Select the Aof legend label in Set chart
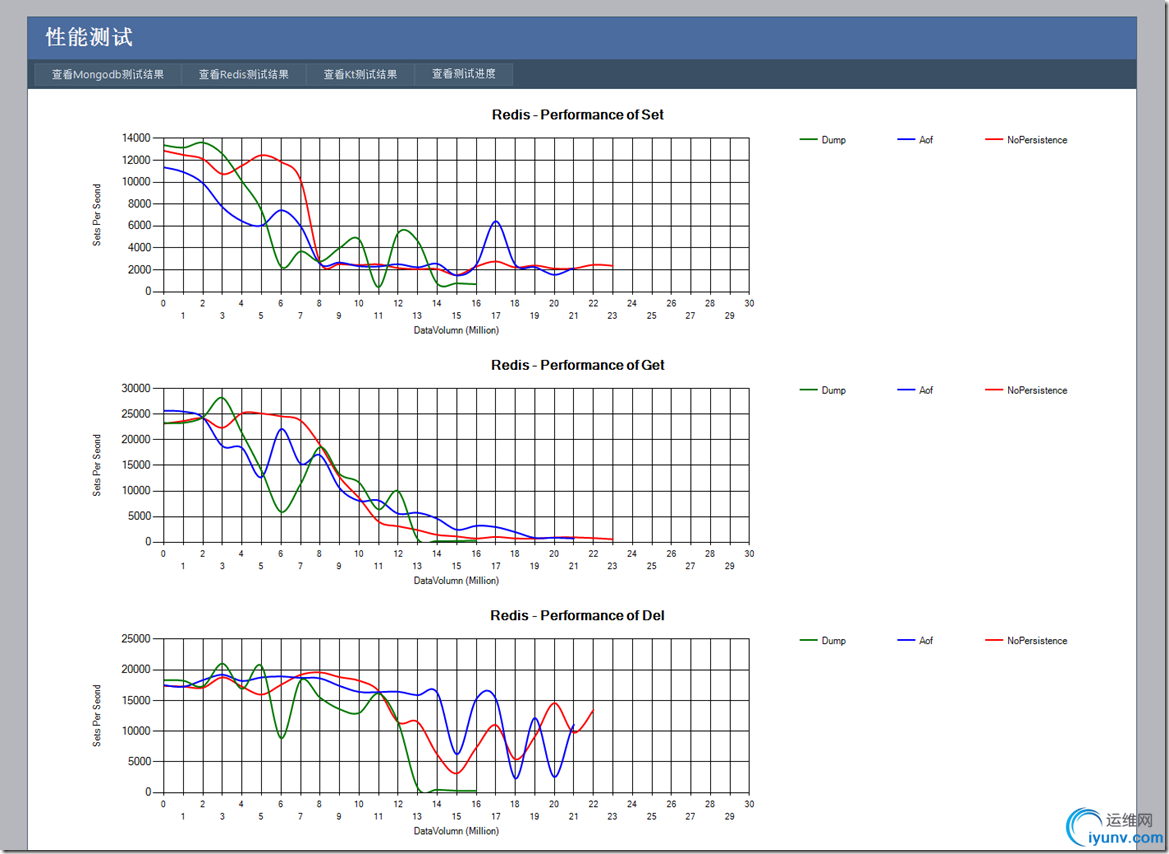 tap(926, 140)
